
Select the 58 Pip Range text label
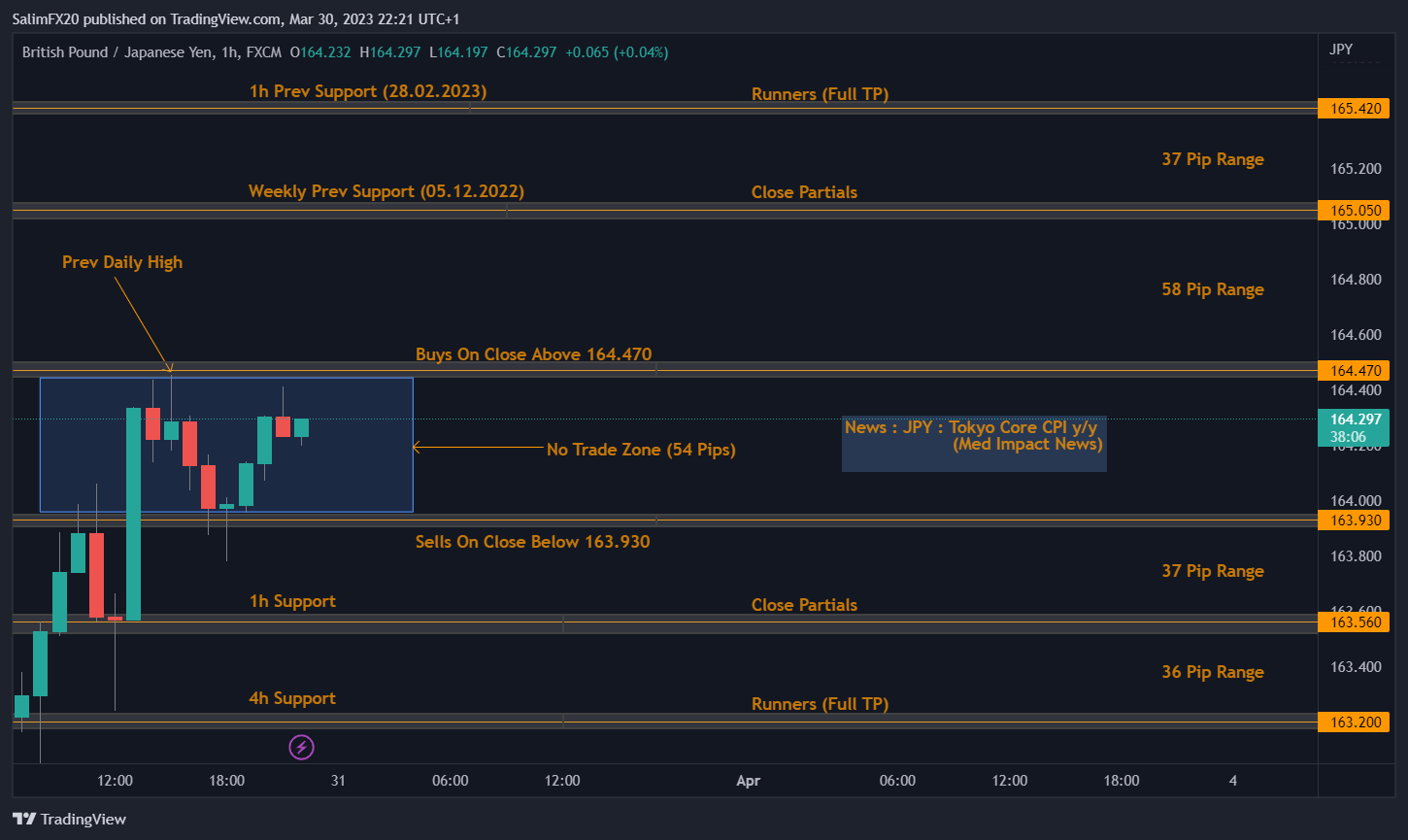(x=1212, y=289)
